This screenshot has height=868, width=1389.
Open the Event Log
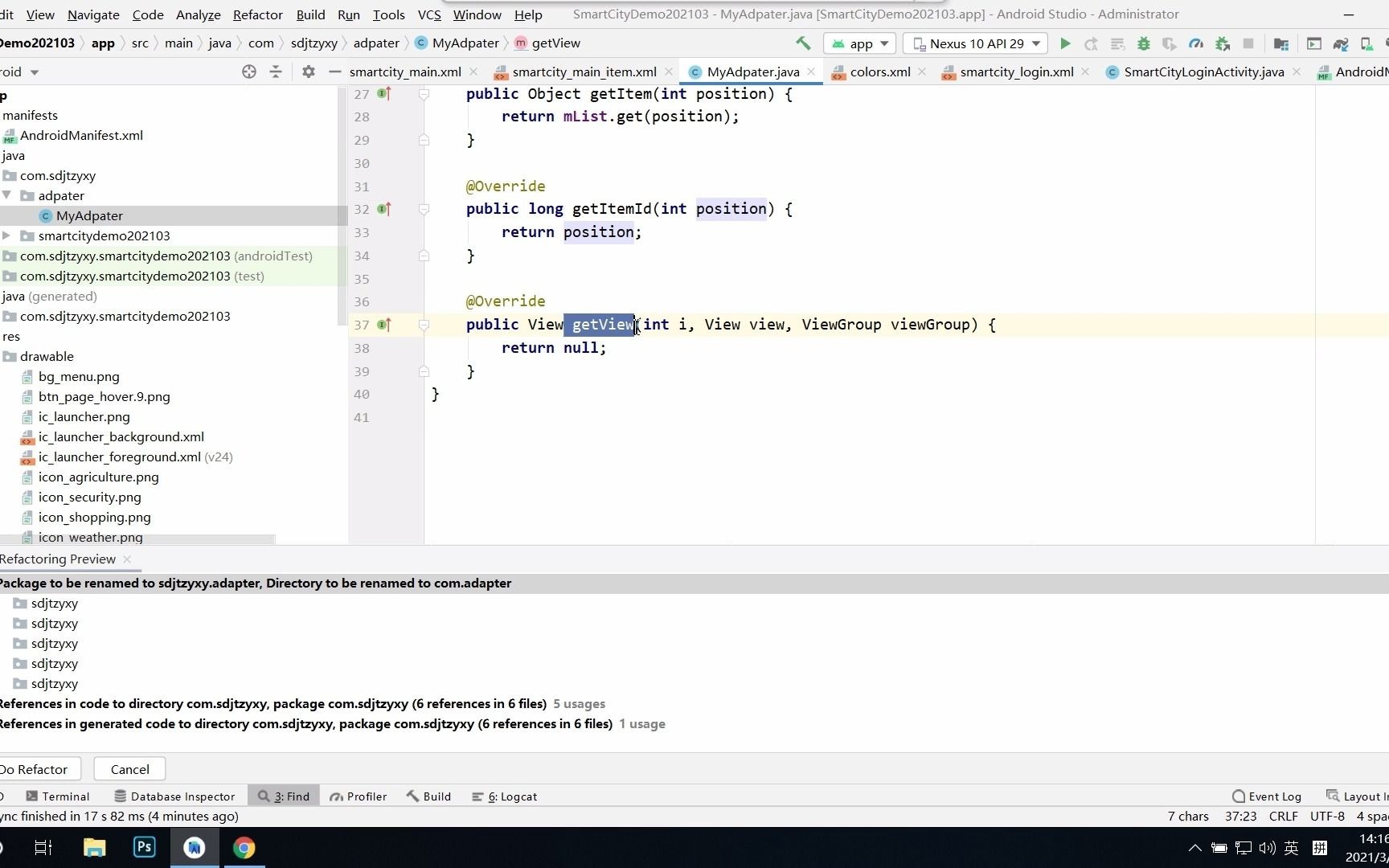click(1267, 796)
